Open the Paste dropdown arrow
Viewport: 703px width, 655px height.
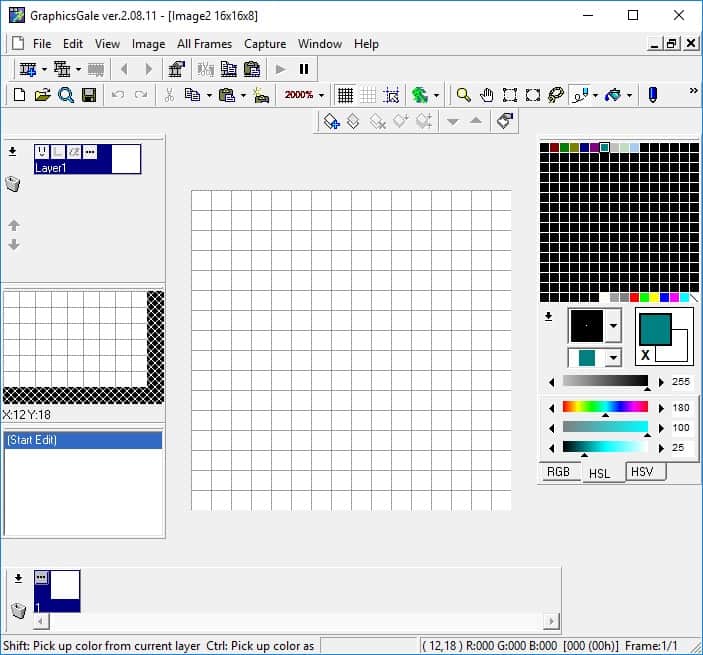pyautogui.click(x=243, y=95)
